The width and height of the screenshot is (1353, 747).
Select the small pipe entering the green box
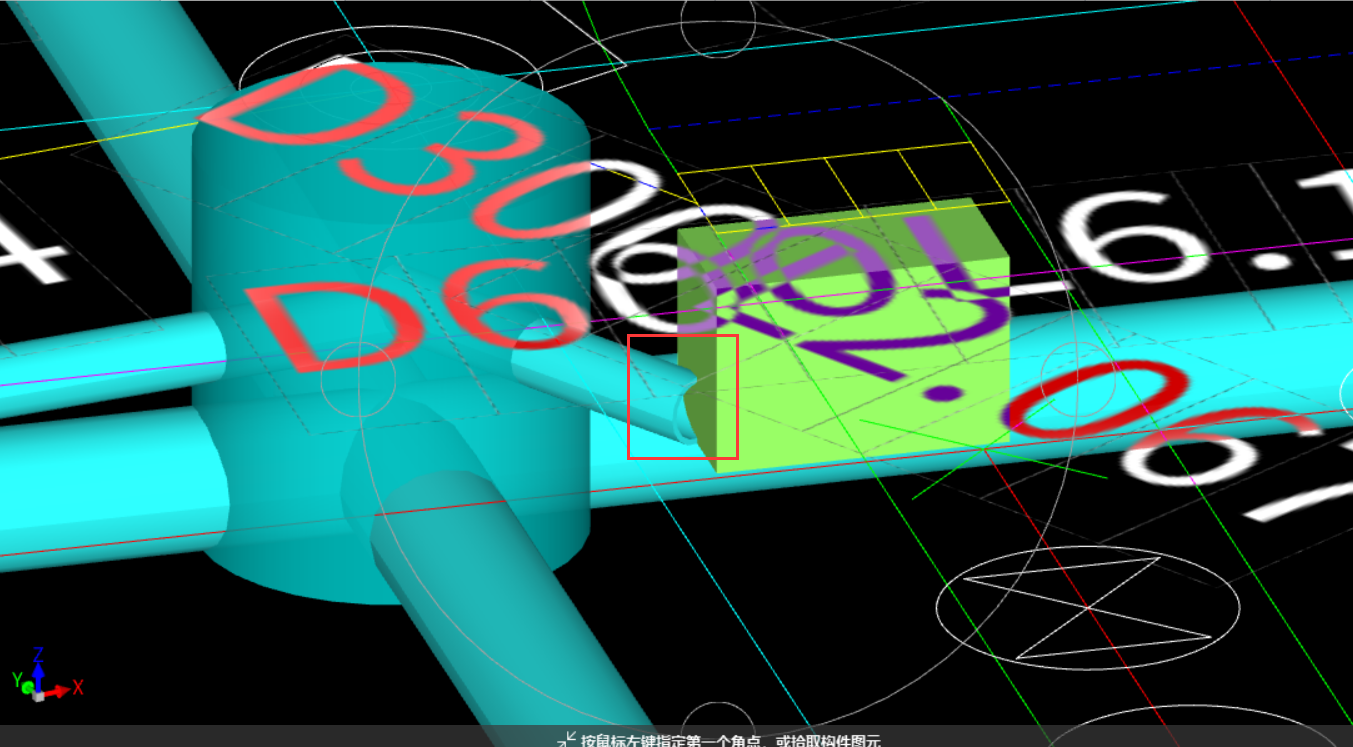(x=605, y=380)
